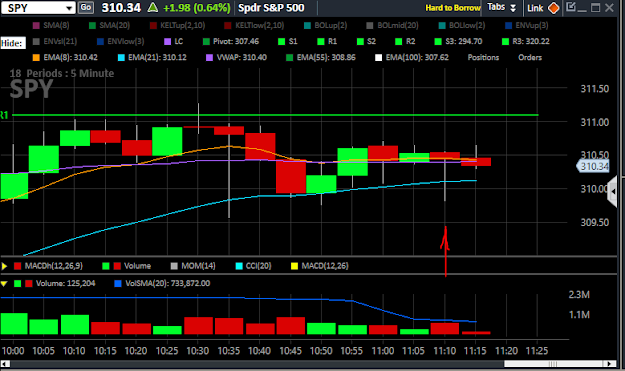Click the Hard to Borrow label
625x371 pixels.
pos(452,8)
